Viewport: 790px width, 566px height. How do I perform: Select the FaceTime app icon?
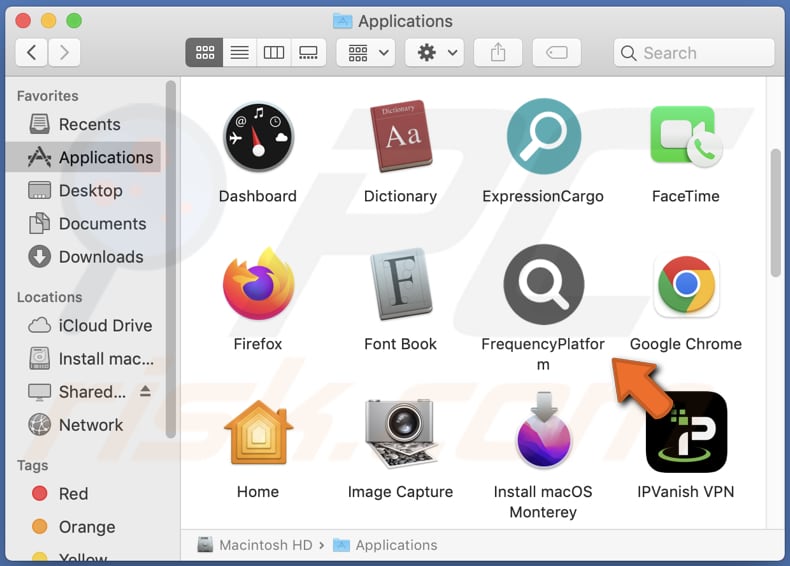(686, 137)
